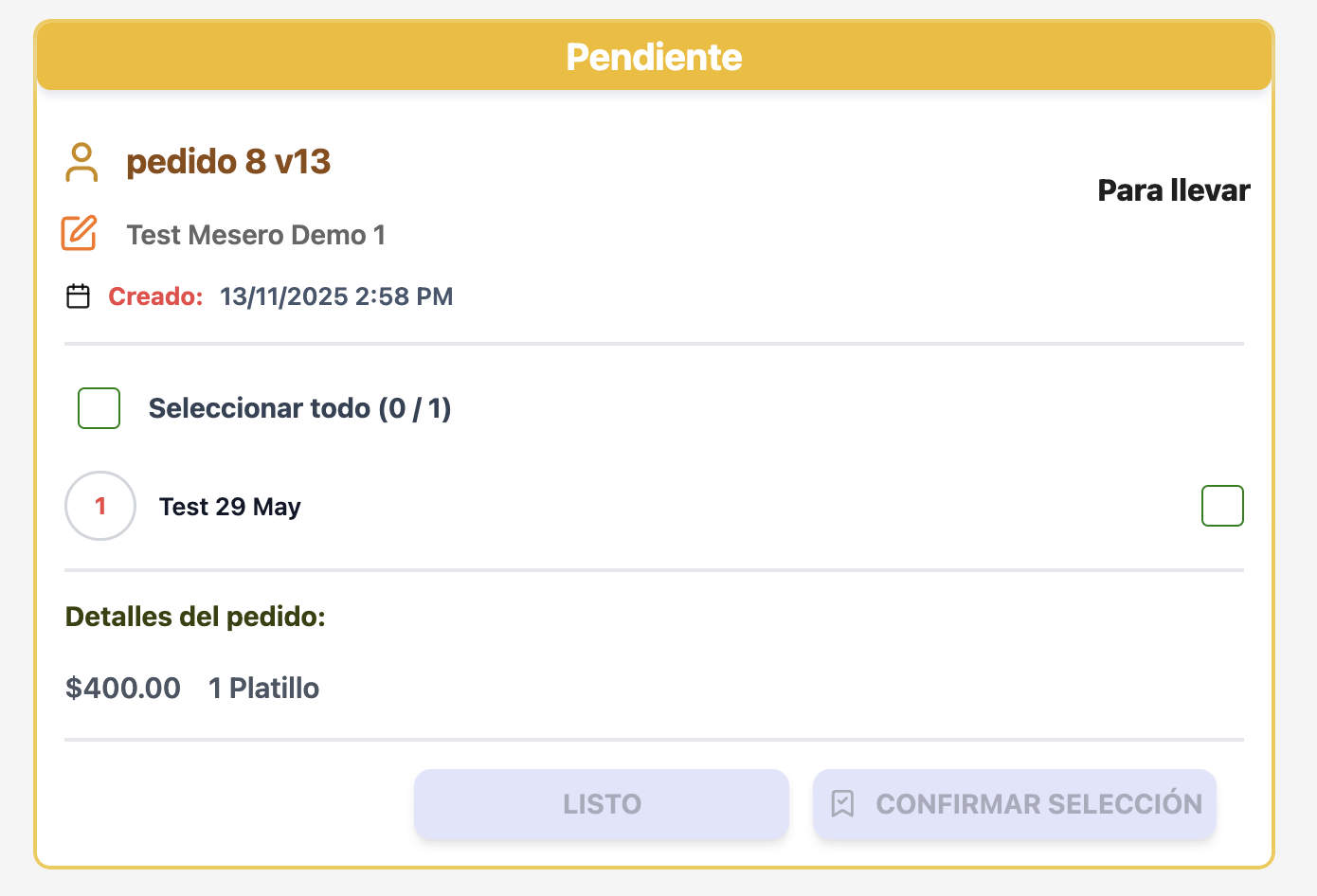The height and width of the screenshot is (896, 1317).
Task: Click the order title pedido 8 v13
Action: [228, 162]
